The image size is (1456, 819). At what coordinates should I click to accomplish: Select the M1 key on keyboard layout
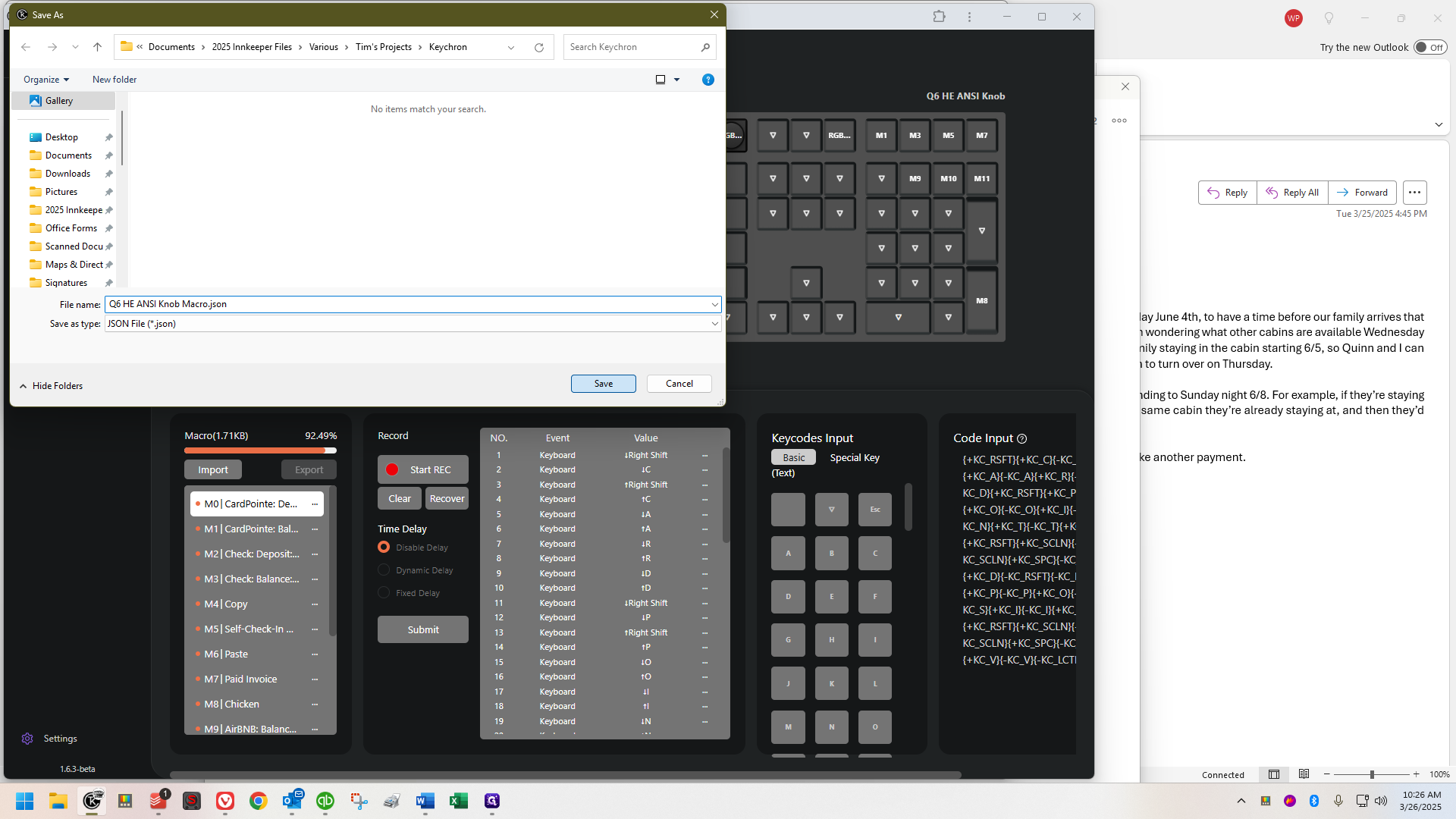click(x=881, y=136)
